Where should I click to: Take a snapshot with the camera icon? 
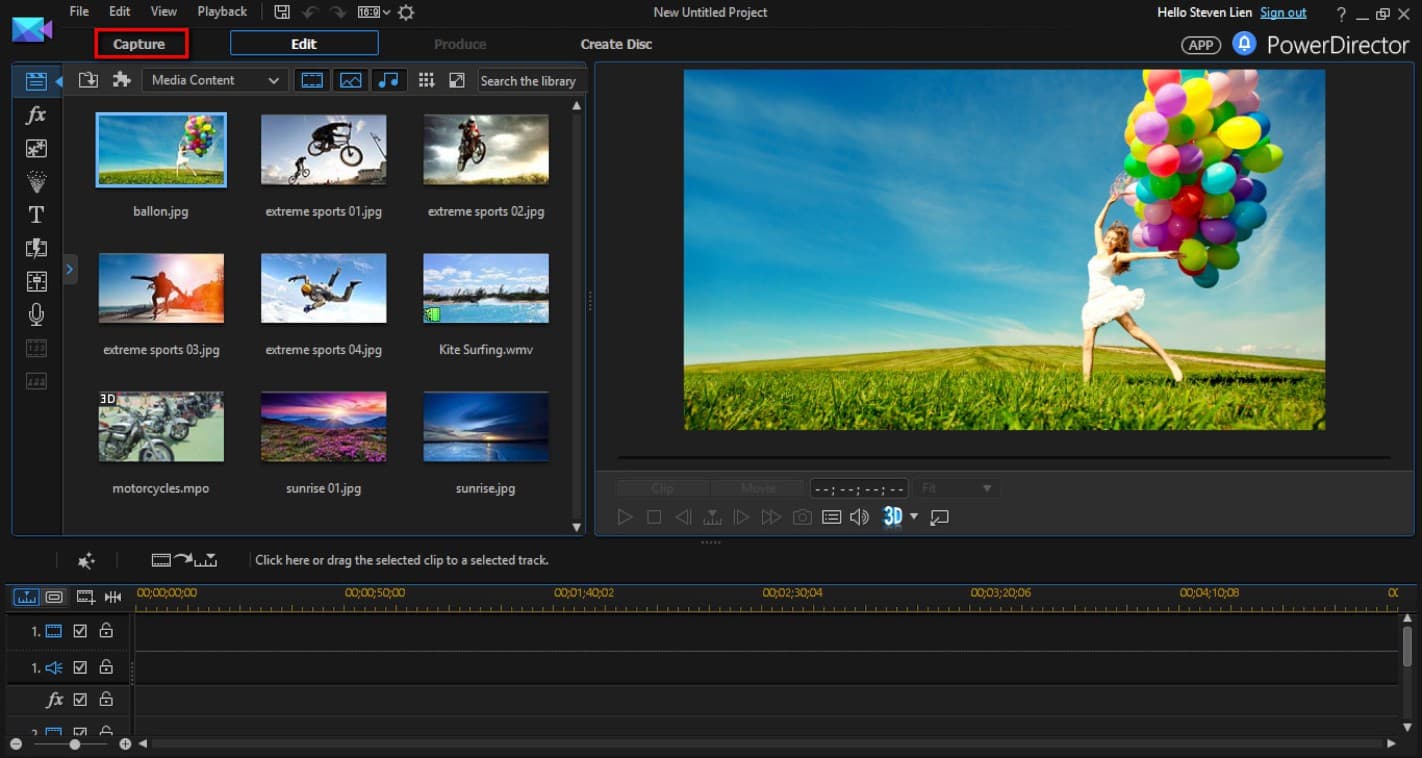(x=801, y=517)
